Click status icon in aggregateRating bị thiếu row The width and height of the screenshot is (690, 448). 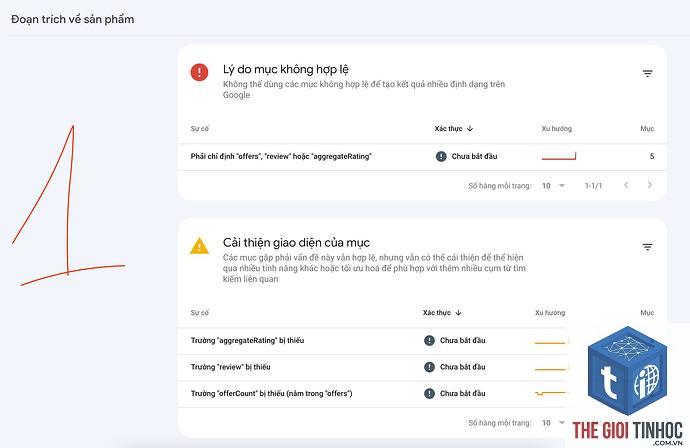pos(429,340)
